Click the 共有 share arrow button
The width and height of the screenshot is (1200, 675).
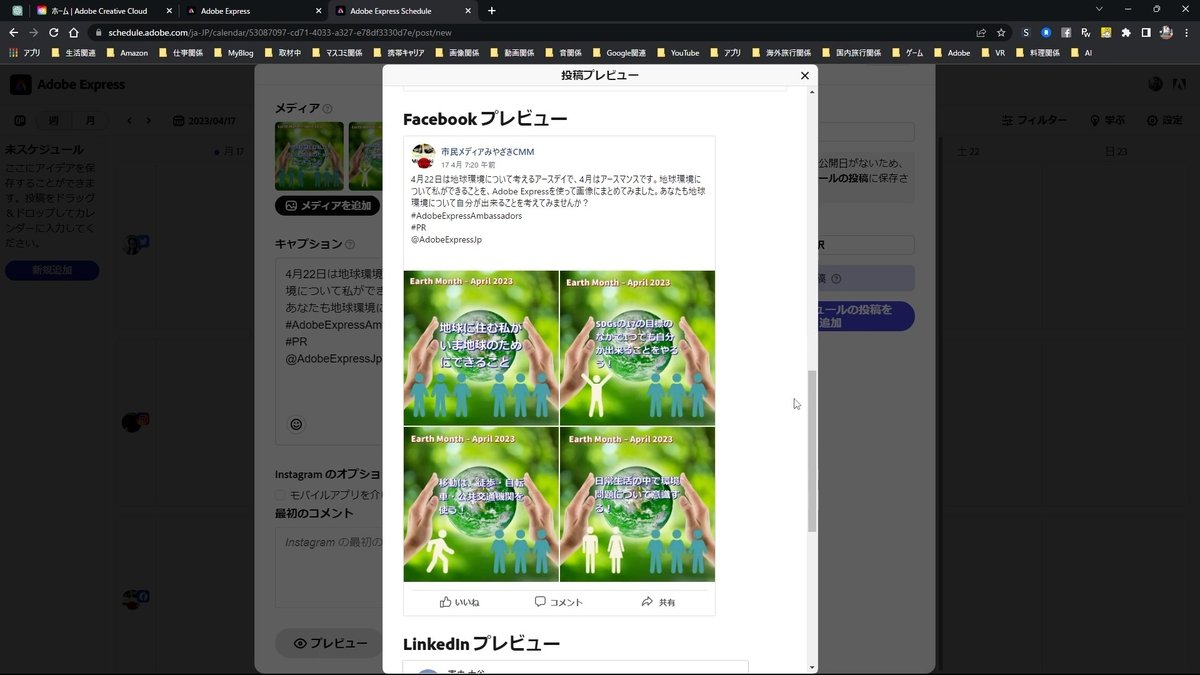[658, 602]
